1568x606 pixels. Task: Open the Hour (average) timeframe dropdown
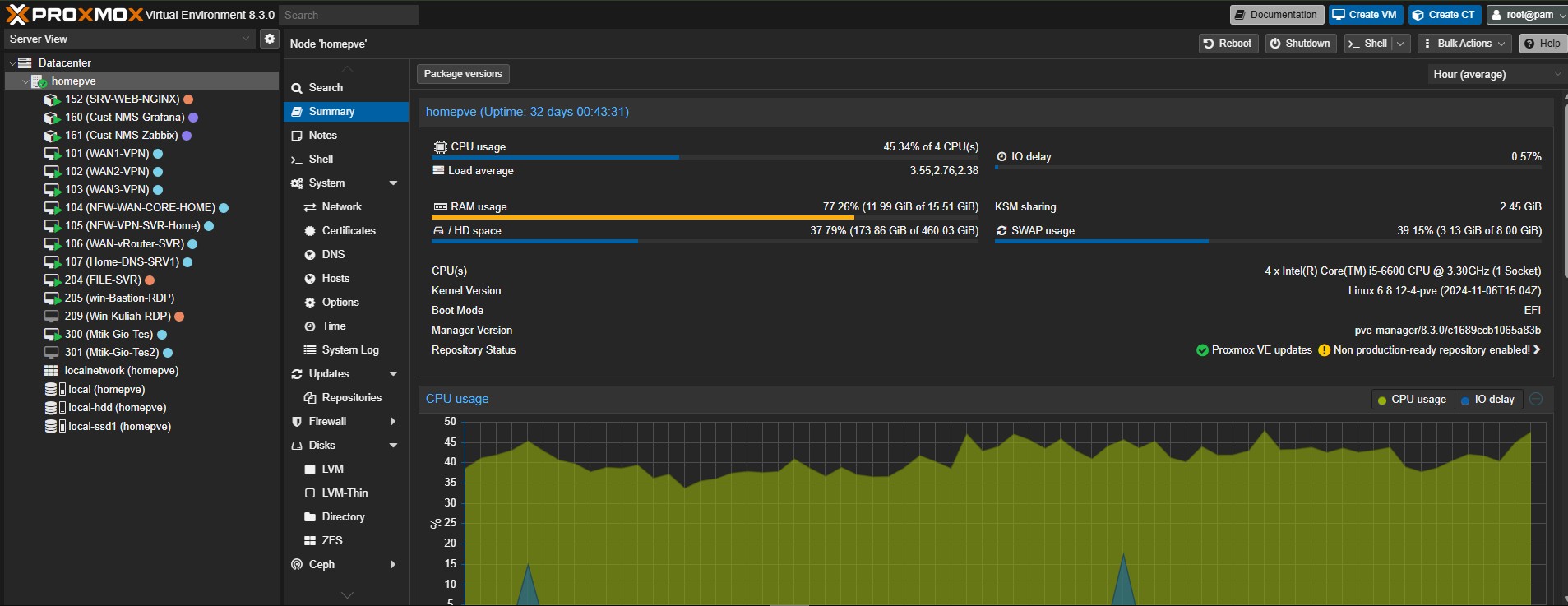[x=1495, y=74]
